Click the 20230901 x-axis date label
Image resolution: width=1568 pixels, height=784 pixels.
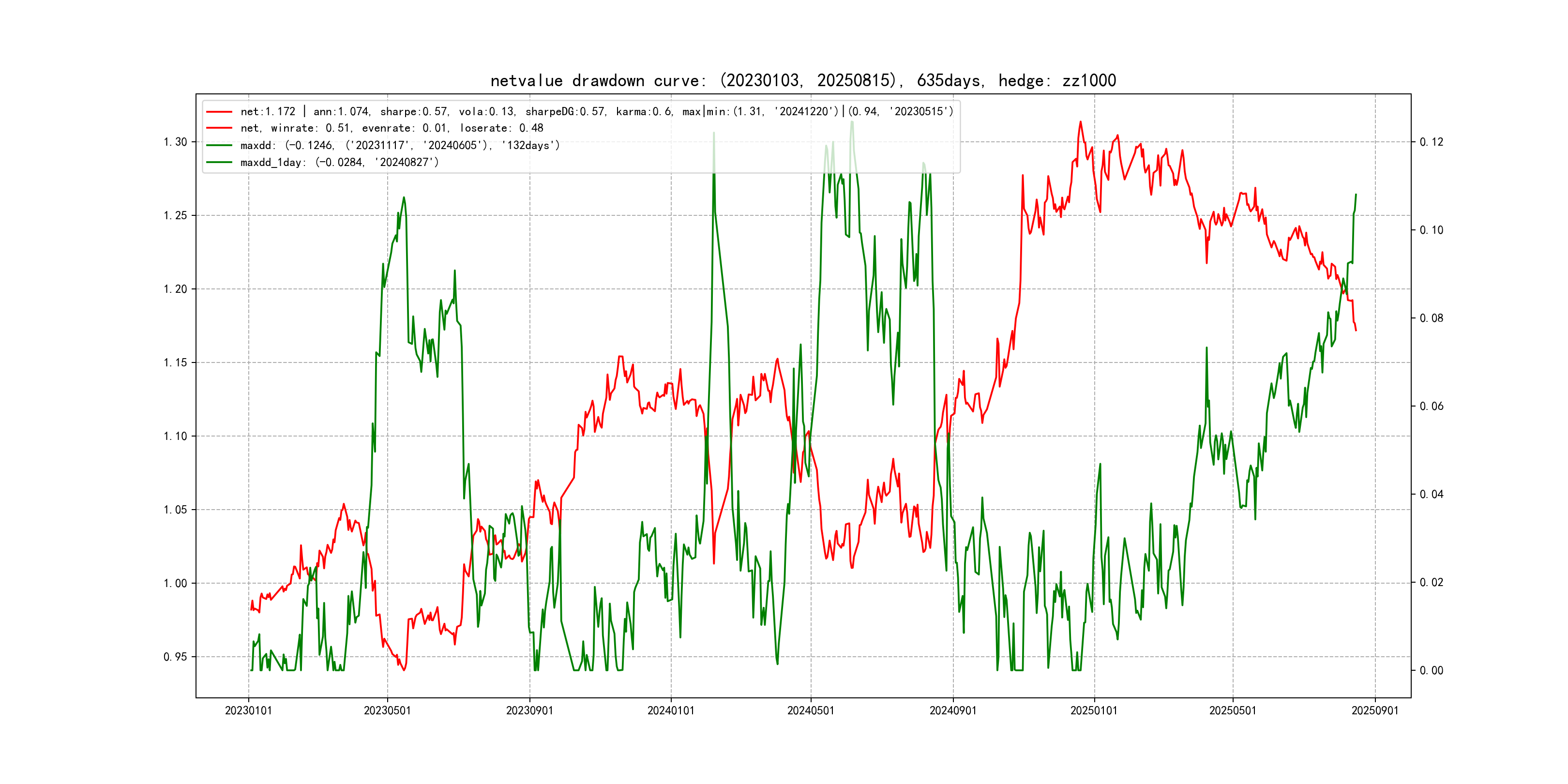pos(529,711)
